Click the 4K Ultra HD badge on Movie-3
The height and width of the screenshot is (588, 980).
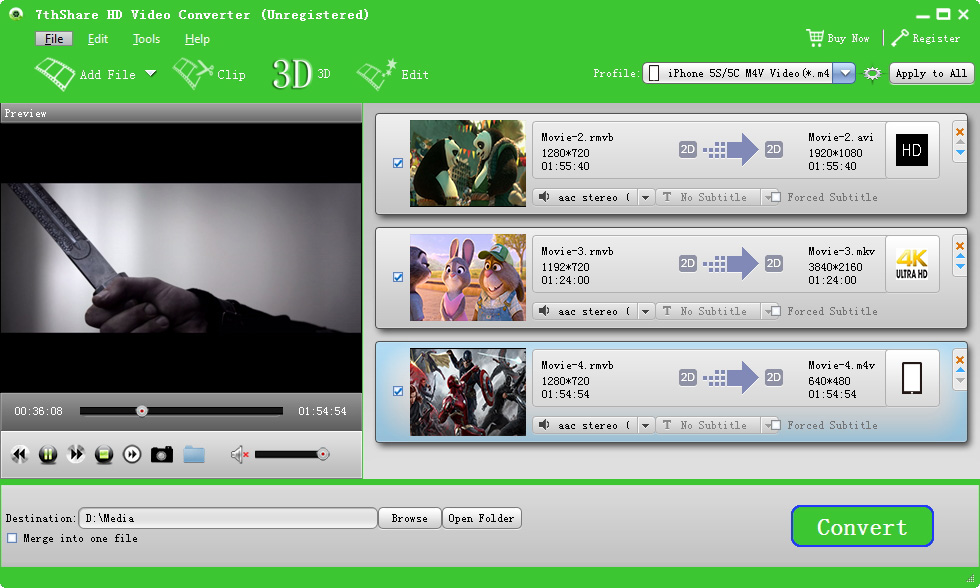[911, 264]
